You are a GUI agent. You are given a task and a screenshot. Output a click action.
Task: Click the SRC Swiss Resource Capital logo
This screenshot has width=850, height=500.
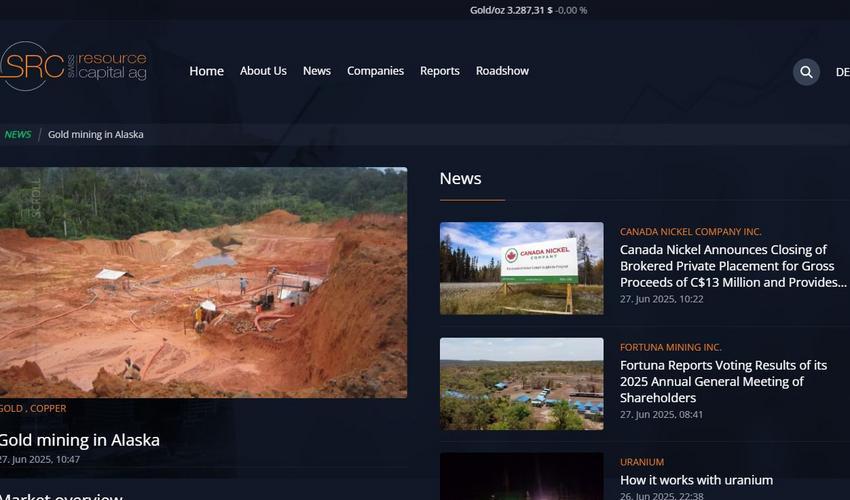tap(73, 66)
